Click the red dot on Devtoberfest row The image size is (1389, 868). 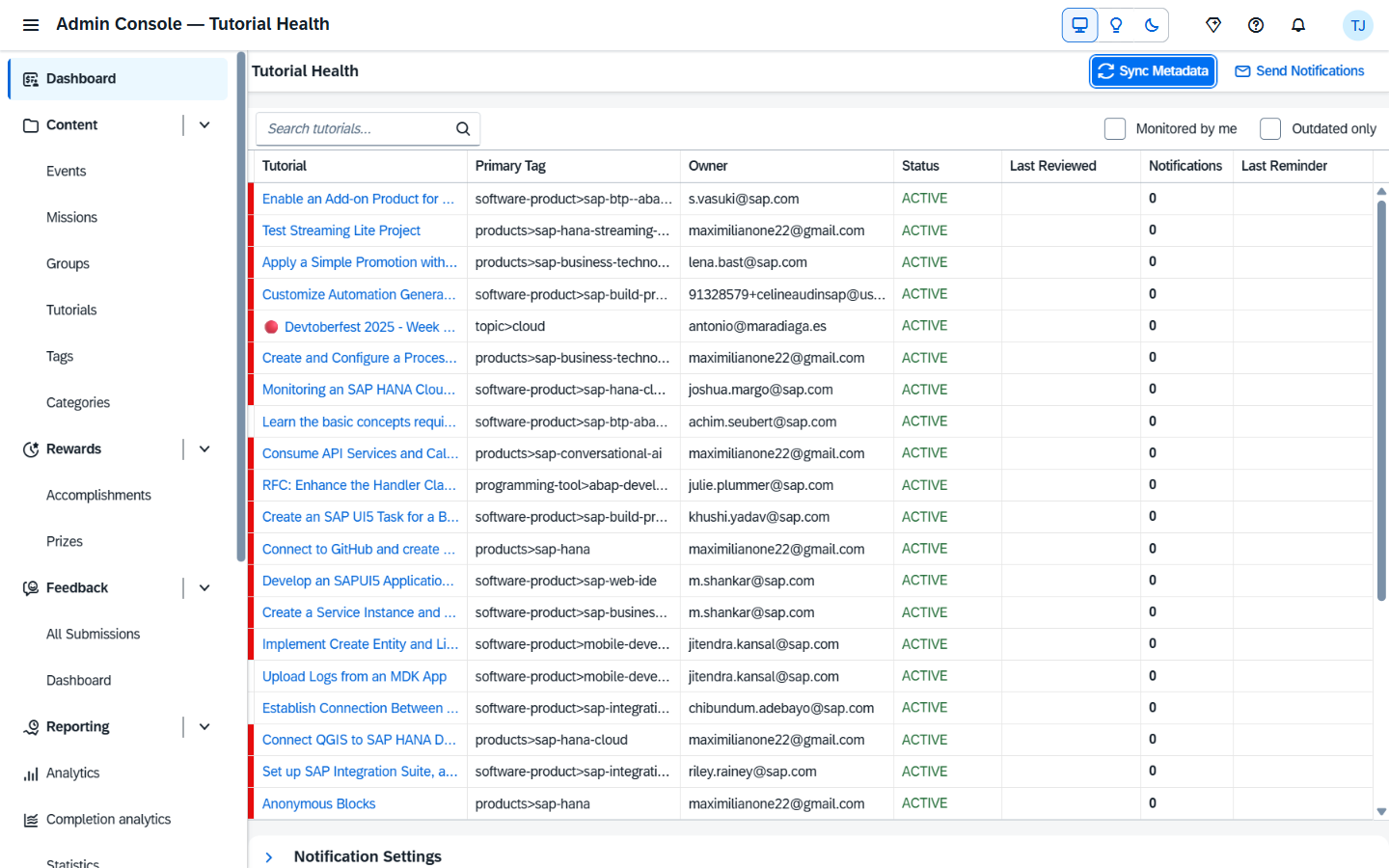(271, 327)
